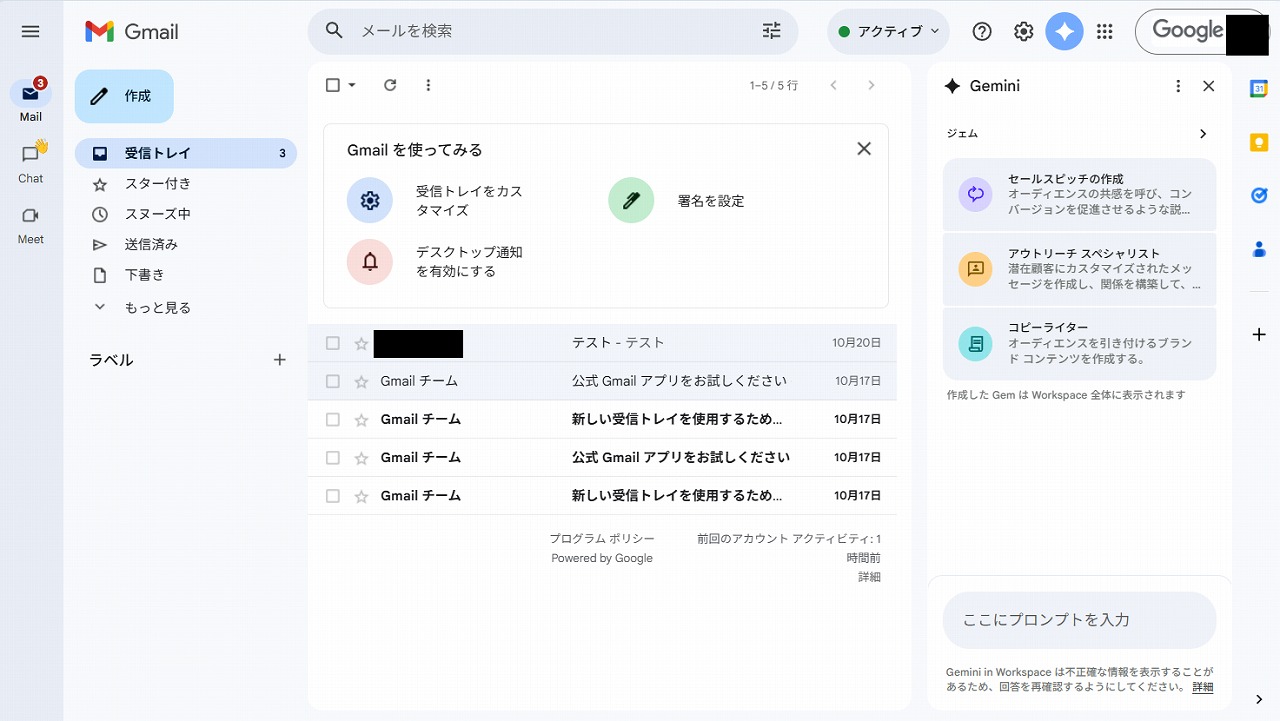Open the アクティブ status dropdown

click(888, 32)
